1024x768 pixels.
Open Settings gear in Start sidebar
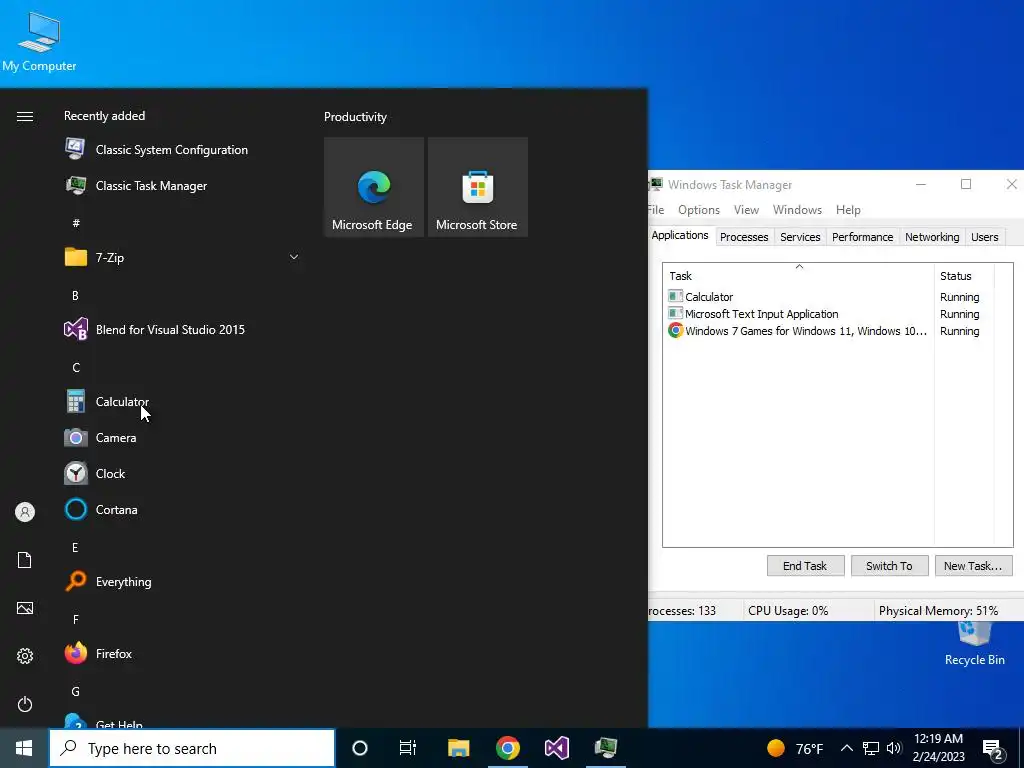tap(25, 656)
